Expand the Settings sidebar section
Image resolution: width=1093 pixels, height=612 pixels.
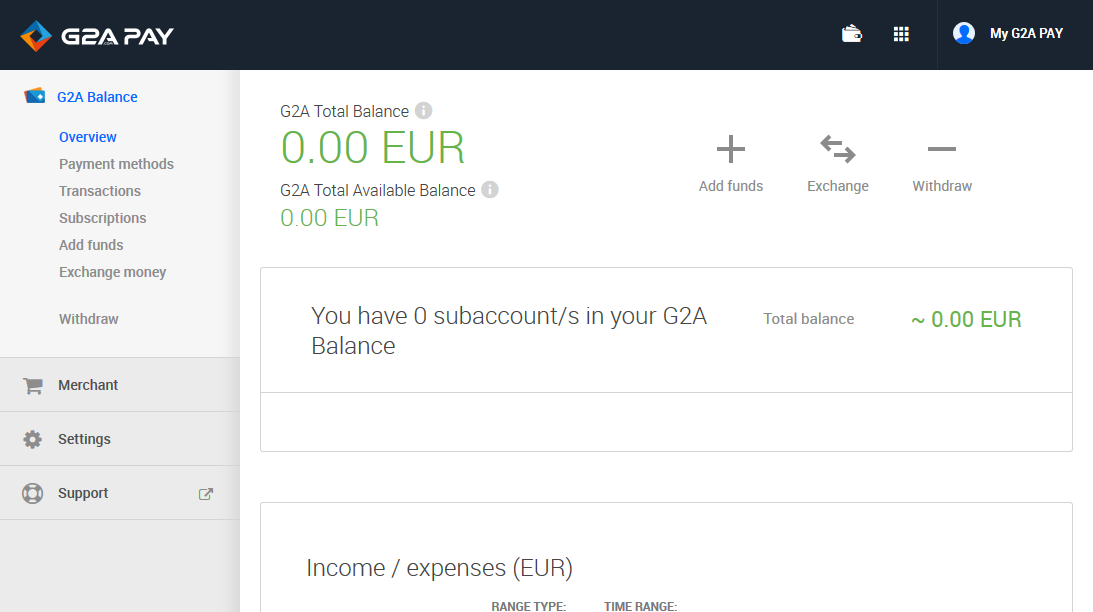point(120,439)
